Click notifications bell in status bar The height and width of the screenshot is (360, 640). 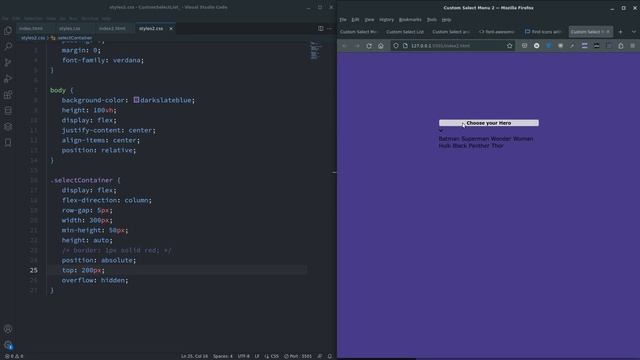[x=330, y=356]
